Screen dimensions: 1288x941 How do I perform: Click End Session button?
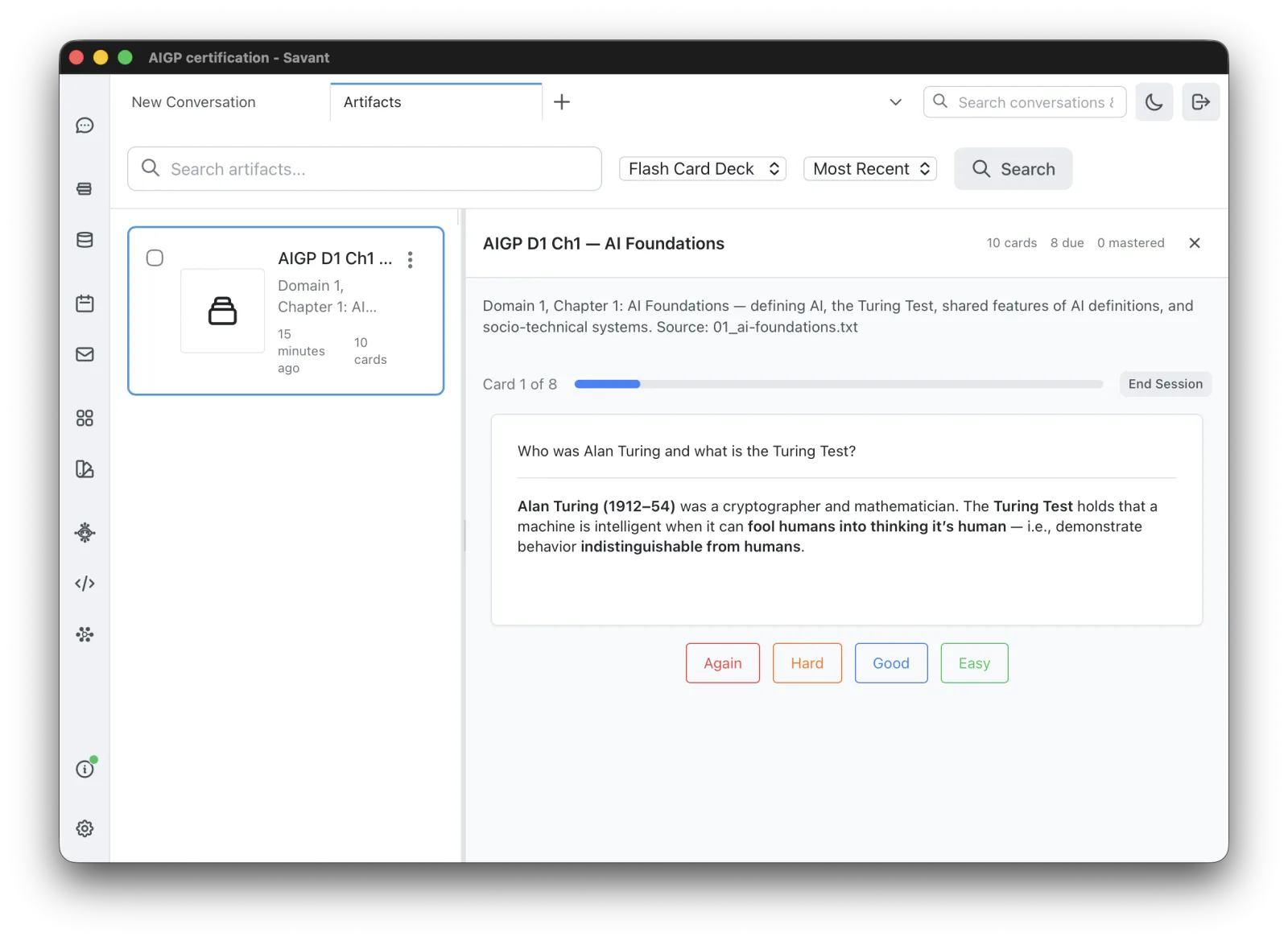(x=1165, y=384)
